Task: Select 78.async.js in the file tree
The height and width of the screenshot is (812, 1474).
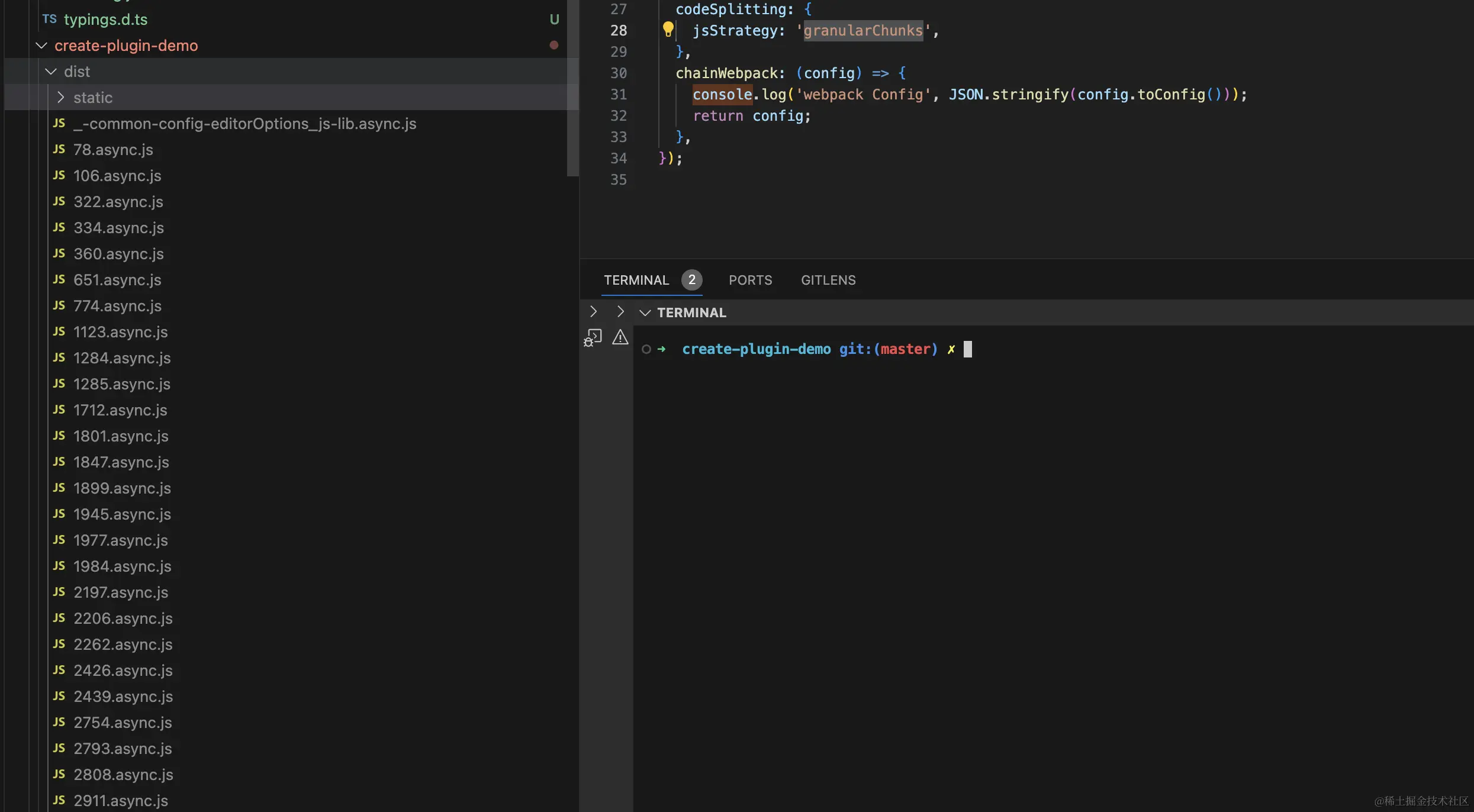Action: 113,150
